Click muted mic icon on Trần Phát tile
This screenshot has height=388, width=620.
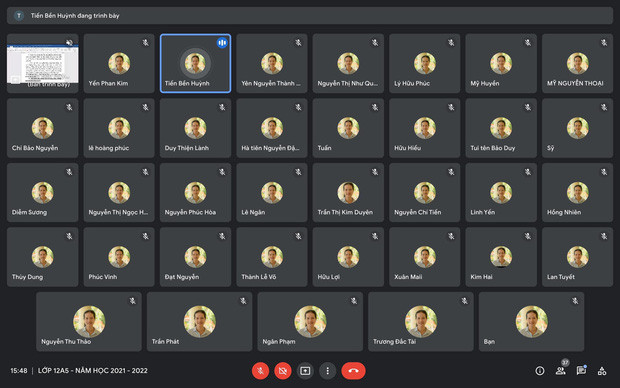[x=243, y=301]
